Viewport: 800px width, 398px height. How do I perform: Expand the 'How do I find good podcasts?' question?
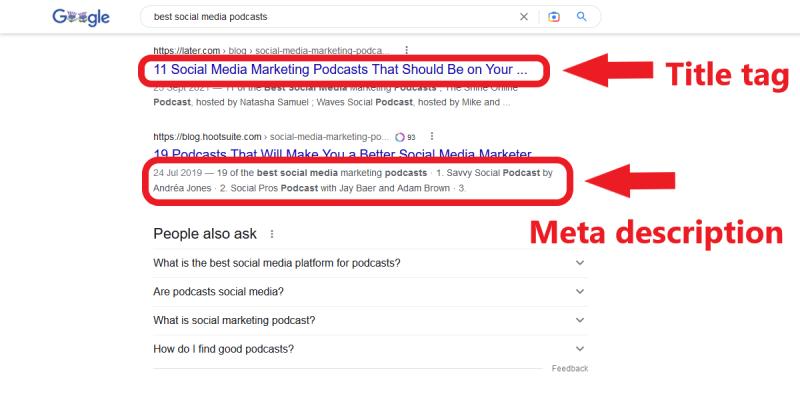(x=370, y=350)
